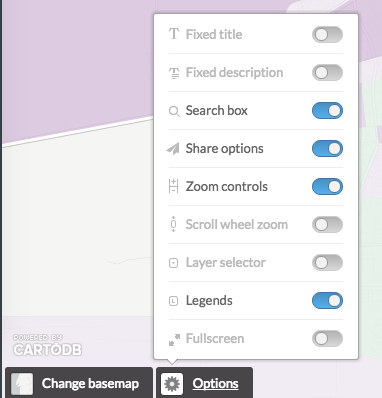The image size is (382, 398).
Task: Open the Change basemap menu
Action: tap(79, 383)
